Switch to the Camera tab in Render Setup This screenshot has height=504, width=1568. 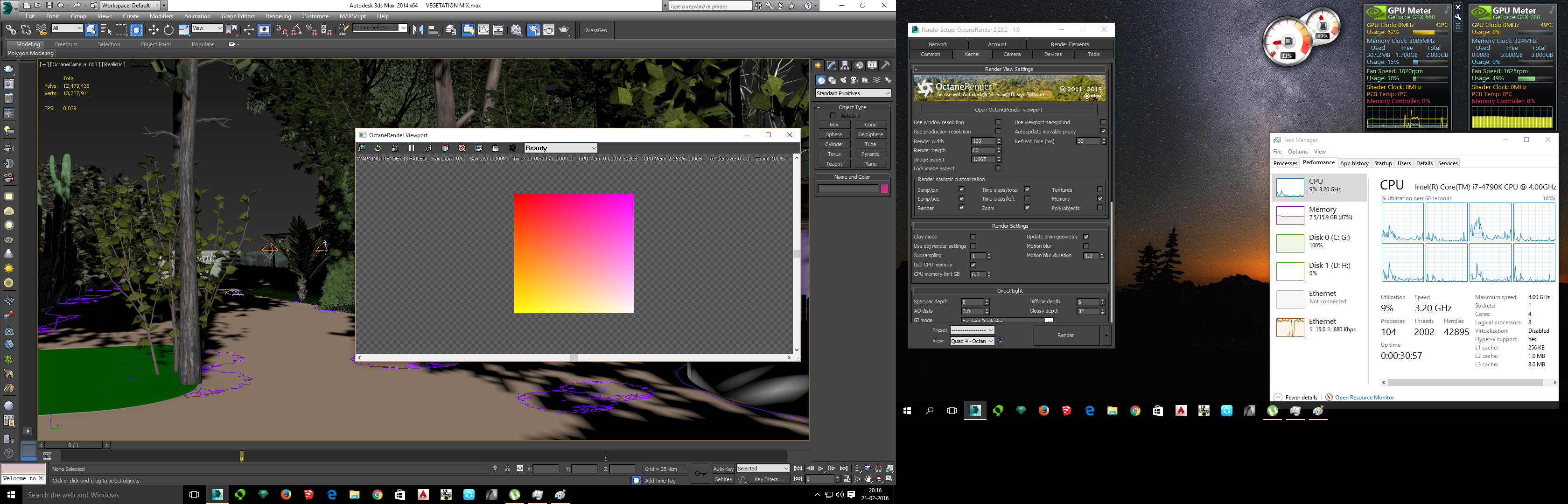[x=1012, y=54]
